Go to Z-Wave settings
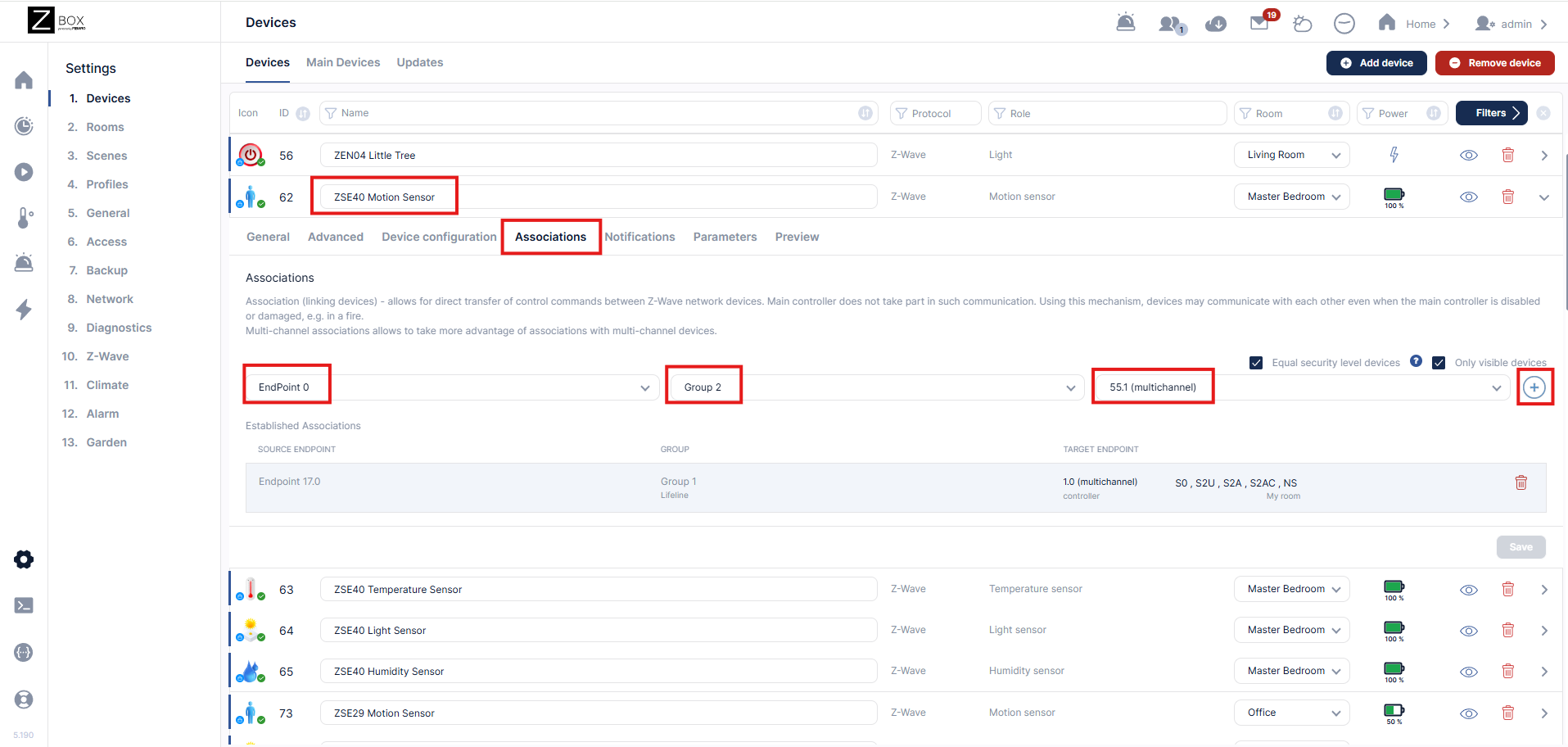The width and height of the screenshot is (1568, 747). coord(107,356)
